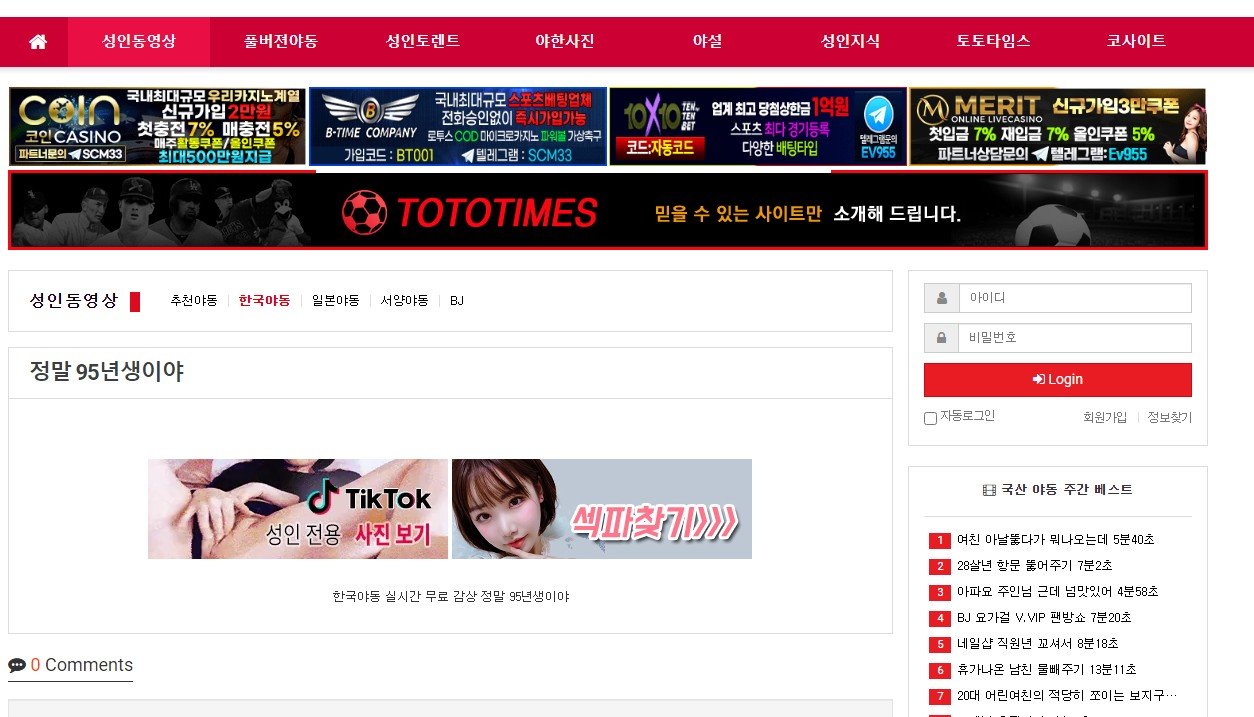Open the 10X10 code banner ad
This screenshot has height=717, width=1254.
(758, 126)
